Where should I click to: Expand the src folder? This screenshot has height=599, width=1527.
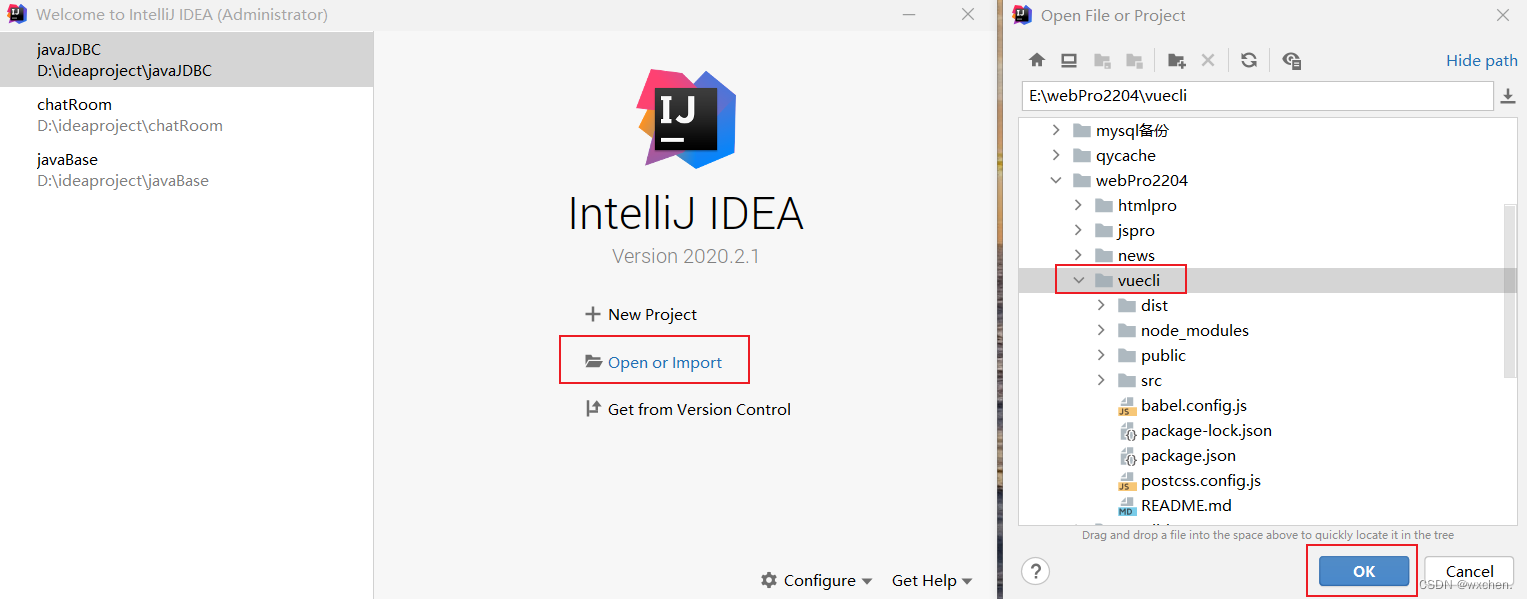point(1101,380)
